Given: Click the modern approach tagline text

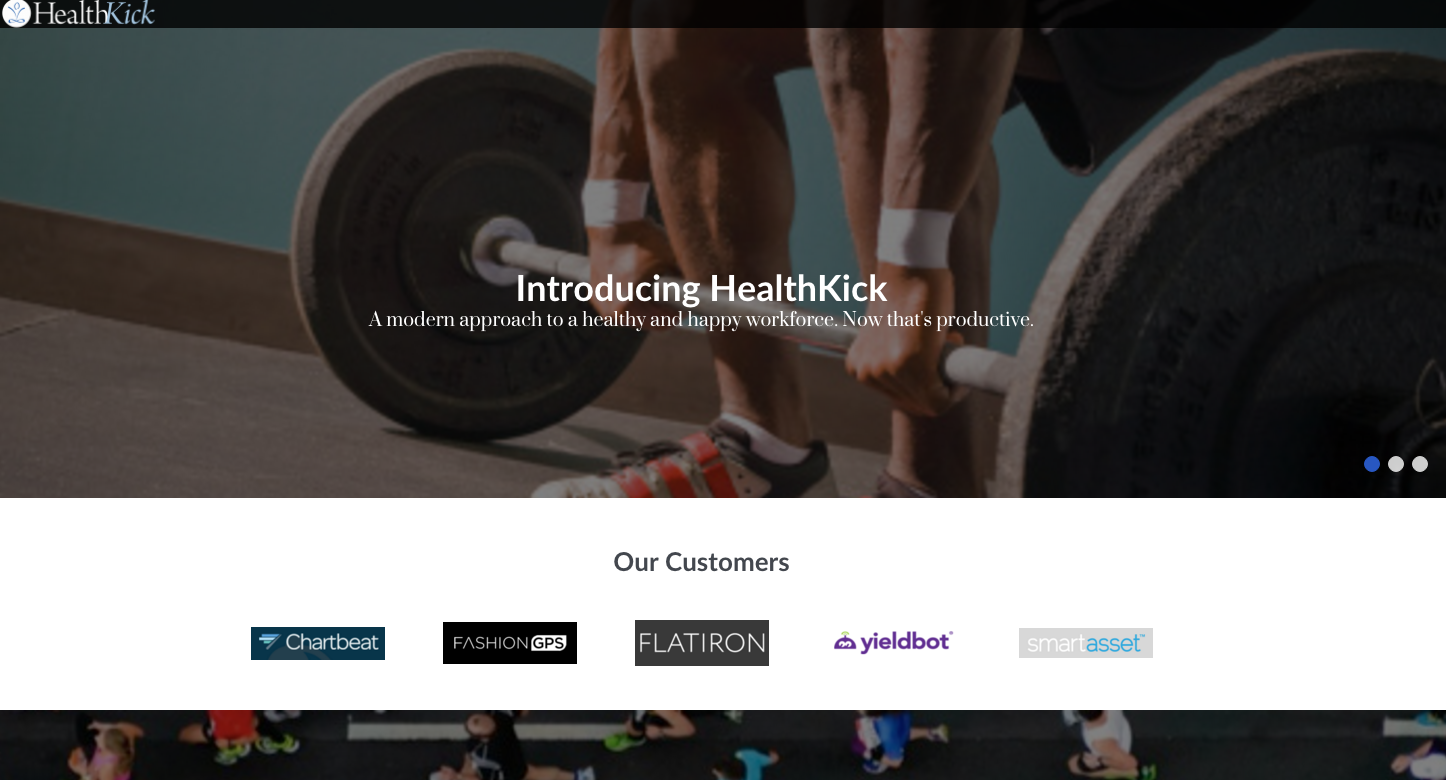Looking at the screenshot, I should pyautogui.click(x=701, y=320).
